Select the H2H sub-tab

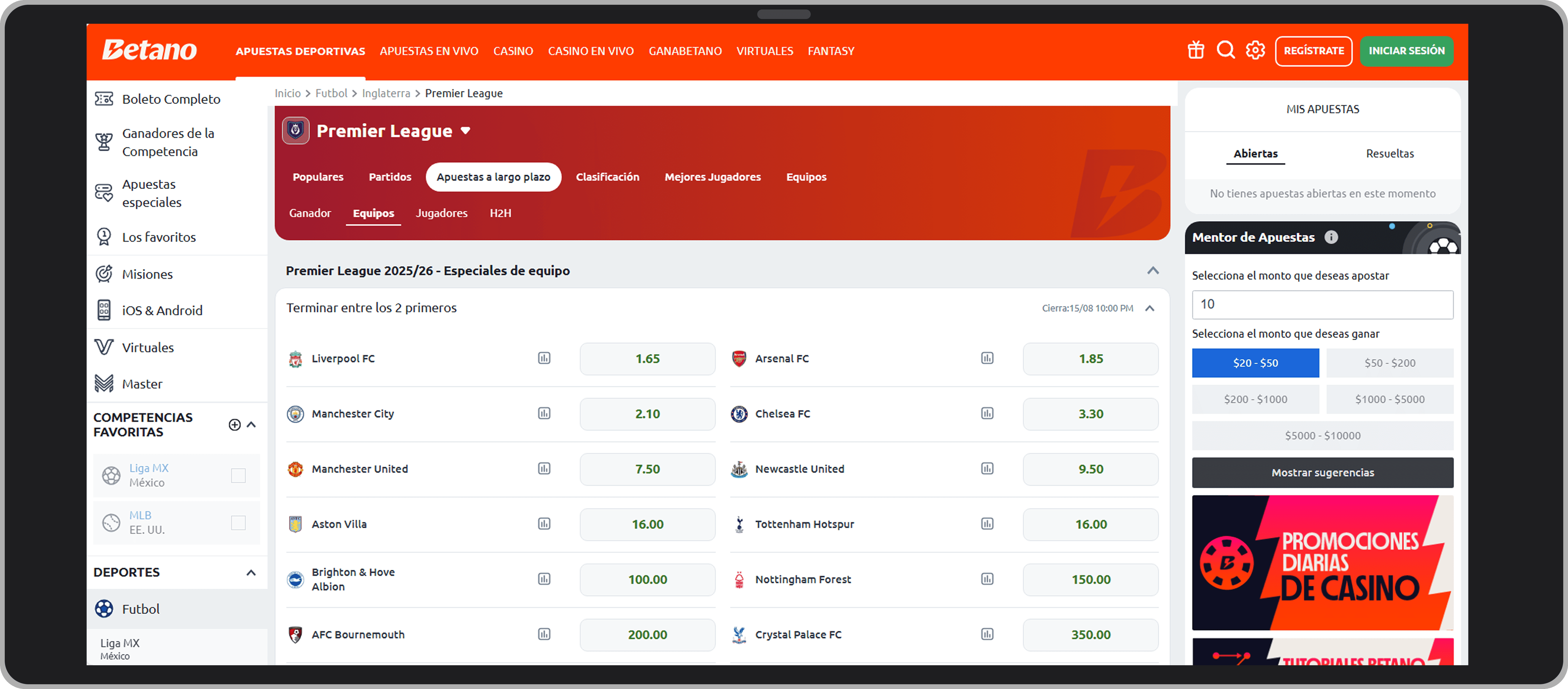click(500, 213)
